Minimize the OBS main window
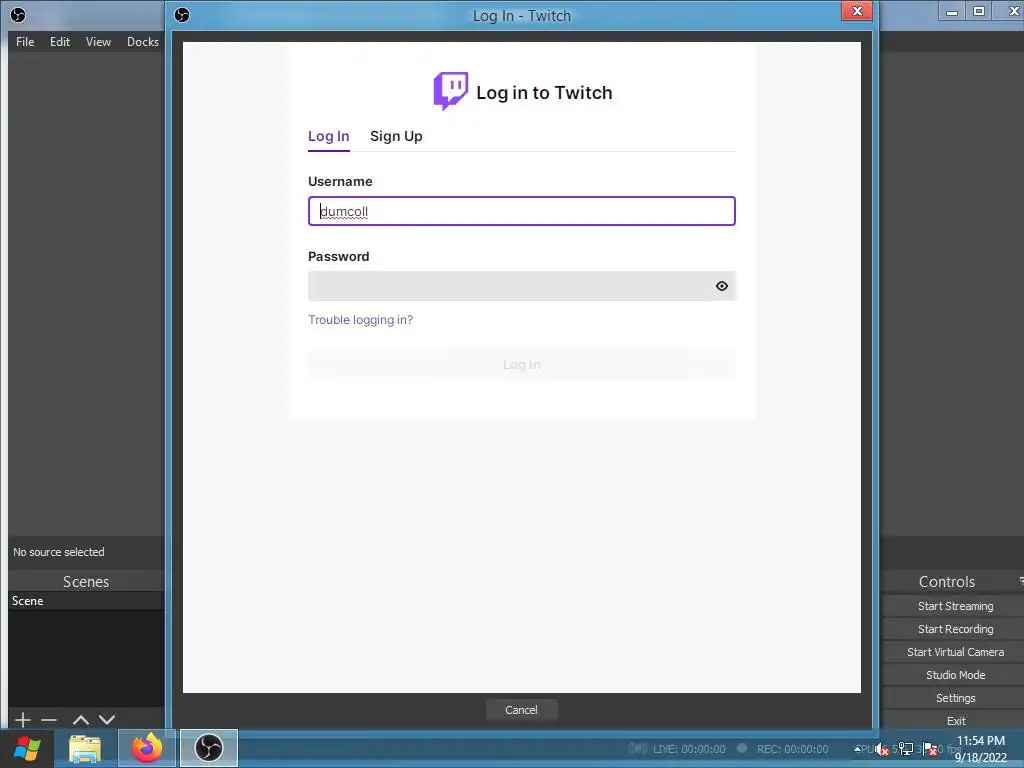 952,10
